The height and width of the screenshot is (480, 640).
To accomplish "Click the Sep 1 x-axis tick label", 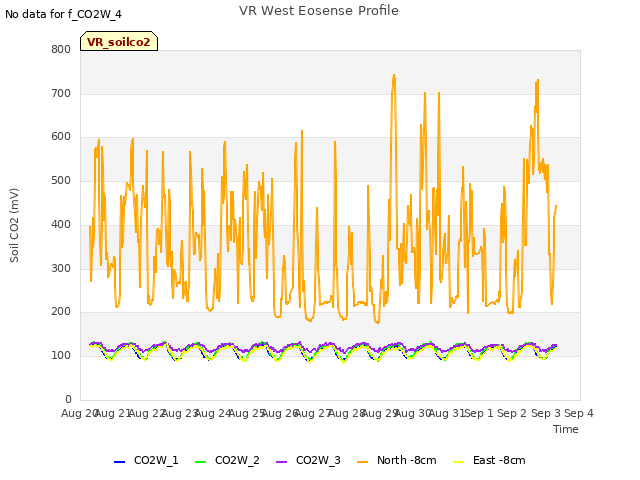I will pyautogui.click(x=479, y=413).
